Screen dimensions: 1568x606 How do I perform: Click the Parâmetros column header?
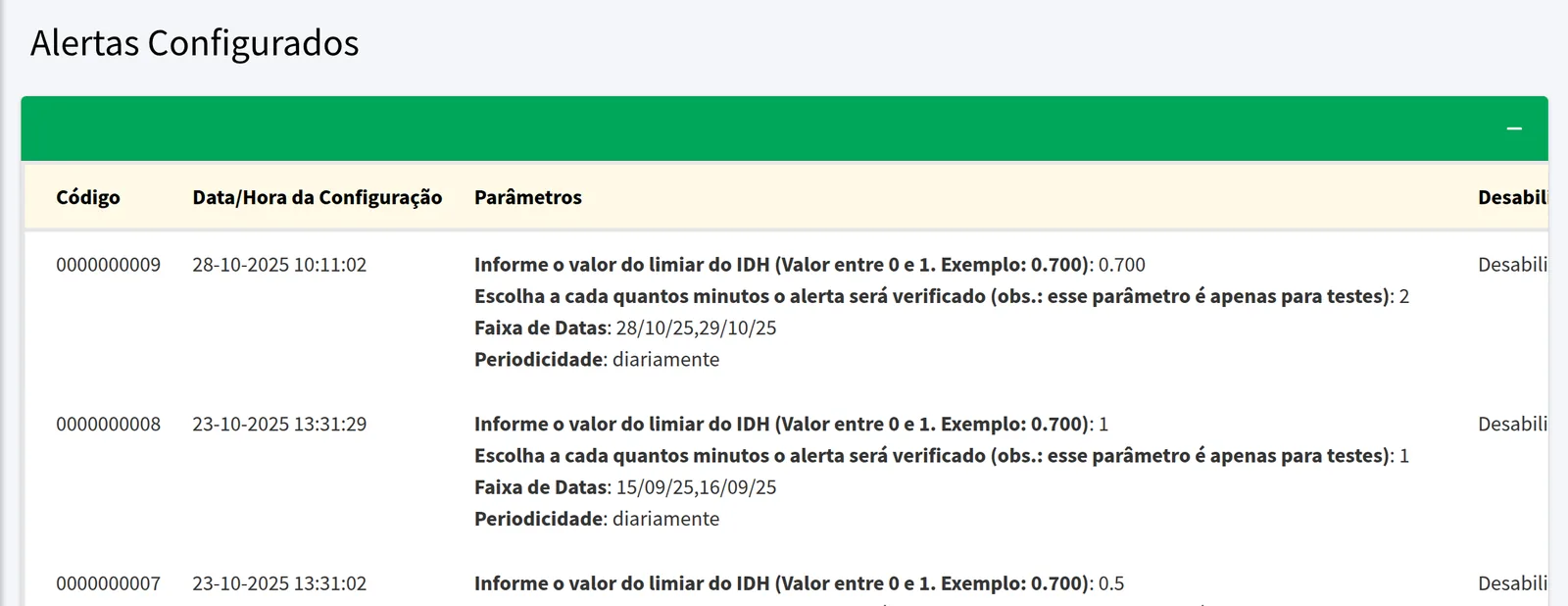[528, 197]
